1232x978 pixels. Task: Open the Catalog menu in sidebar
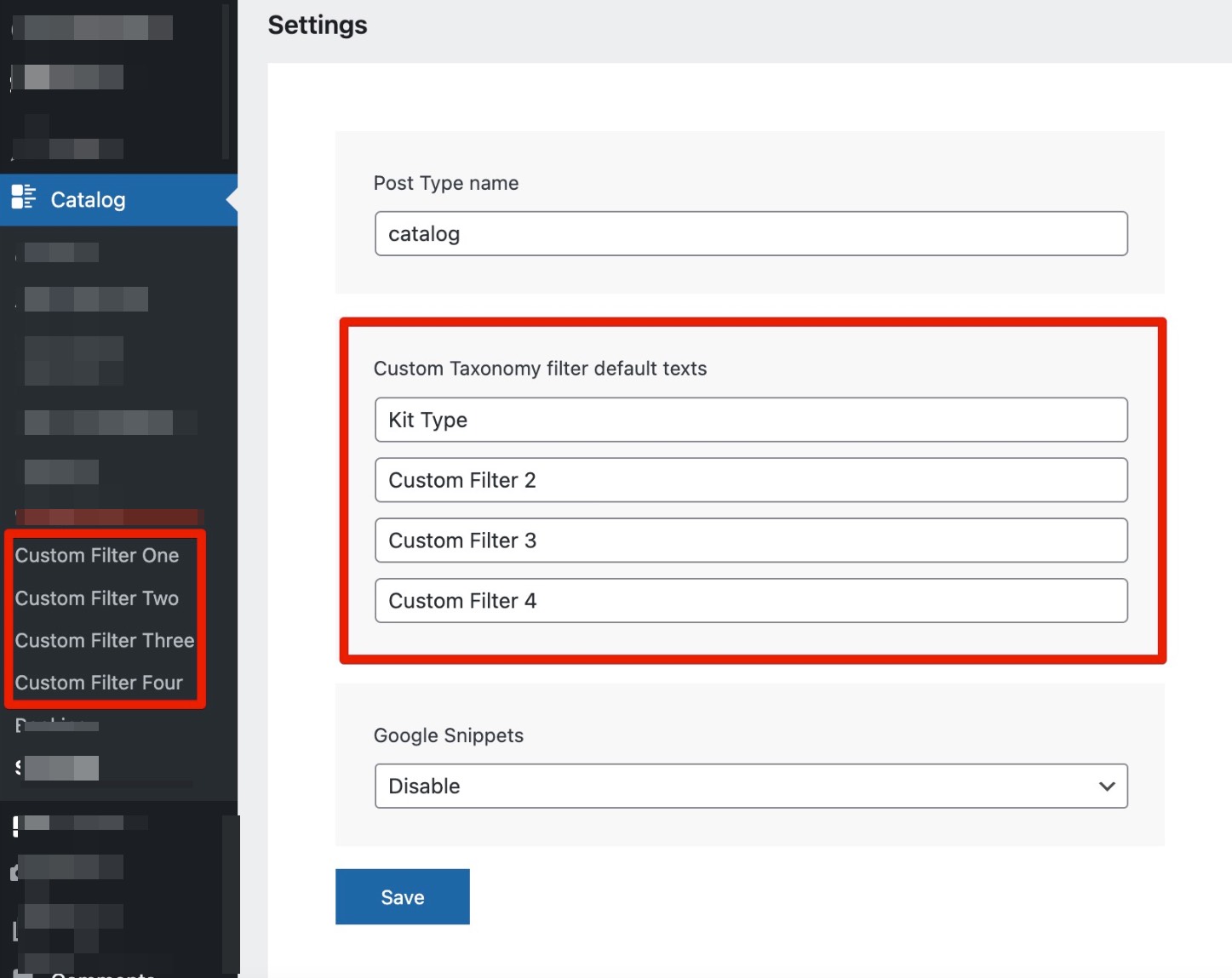pyautogui.click(x=118, y=200)
